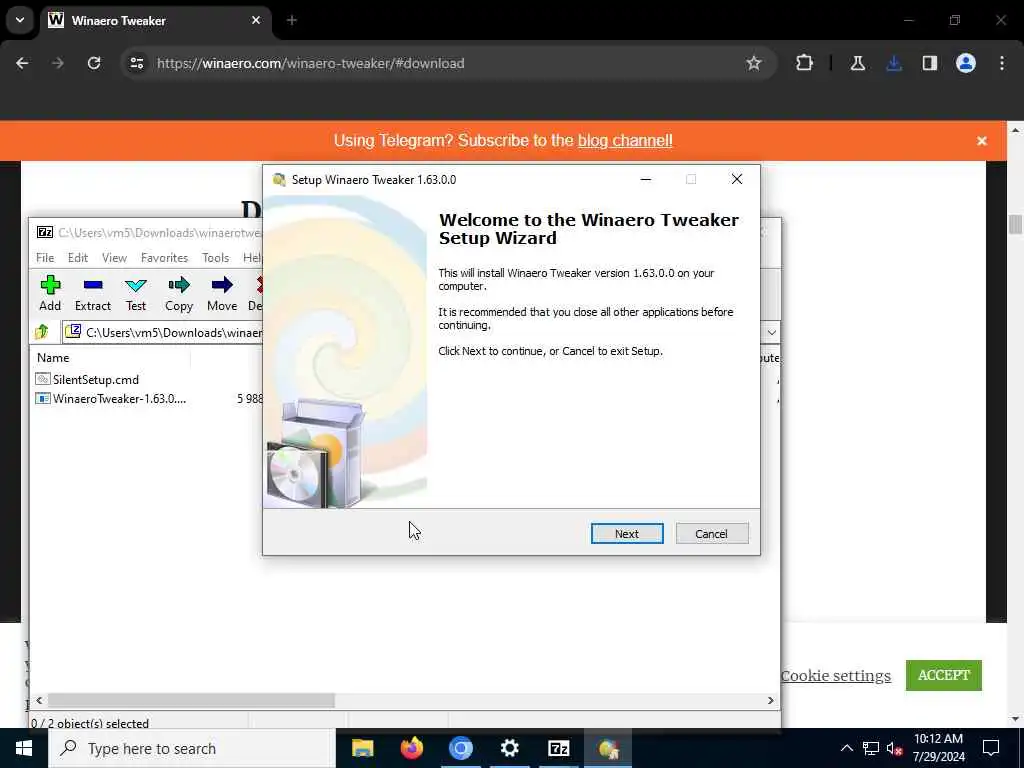Screen dimensions: 1024x768
Task: Reload the browser page
Action: tap(94, 63)
